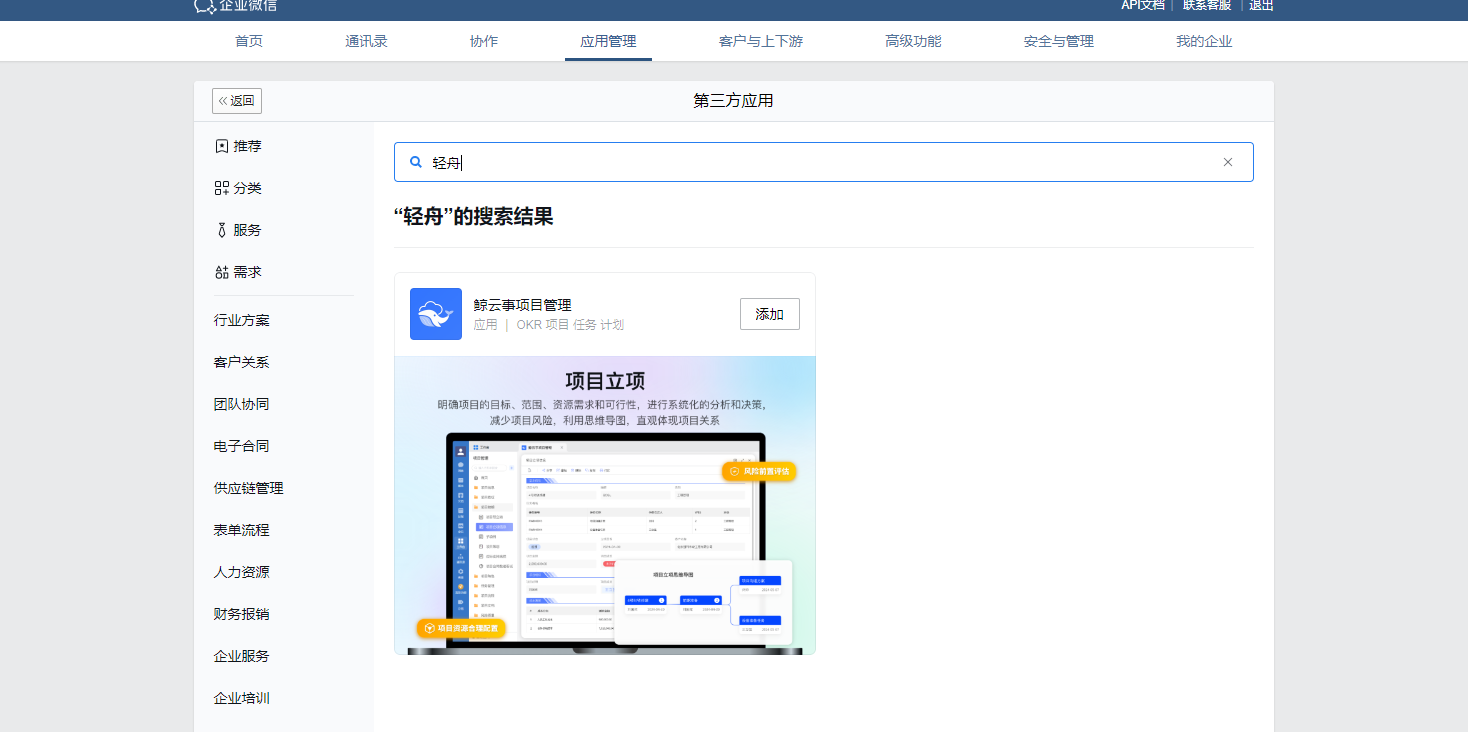Click the 风控前置评估 badge in preview
The height and width of the screenshot is (732, 1468).
[759, 471]
